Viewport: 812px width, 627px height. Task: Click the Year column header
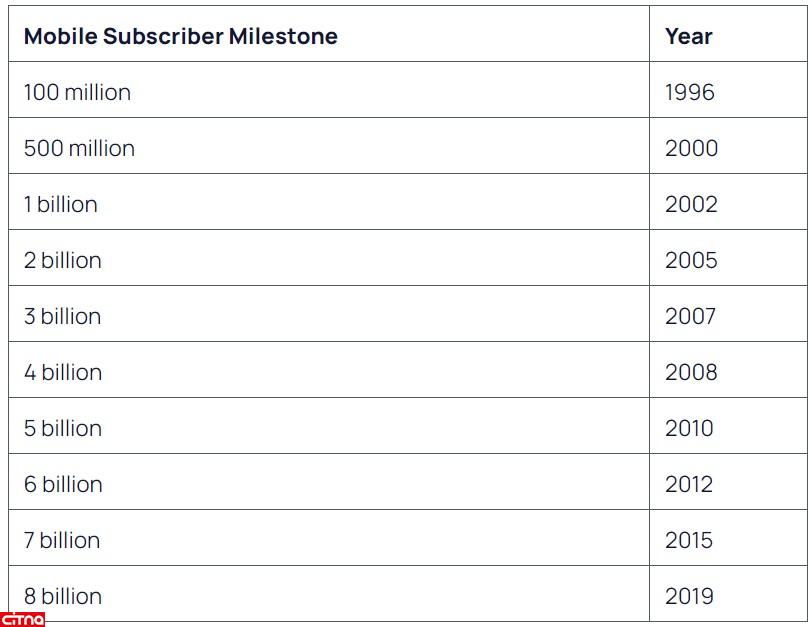(x=688, y=37)
